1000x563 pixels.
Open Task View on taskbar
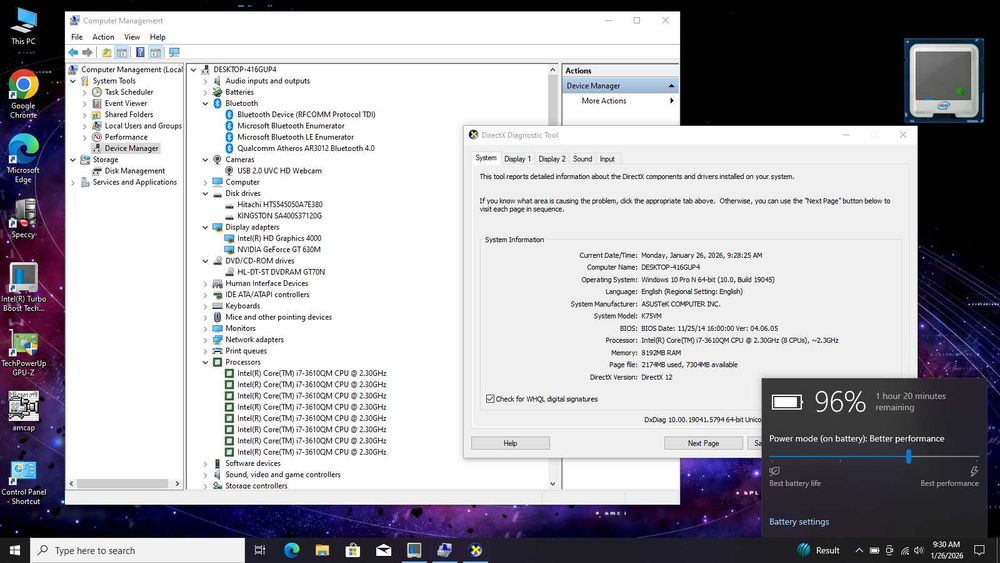point(260,550)
